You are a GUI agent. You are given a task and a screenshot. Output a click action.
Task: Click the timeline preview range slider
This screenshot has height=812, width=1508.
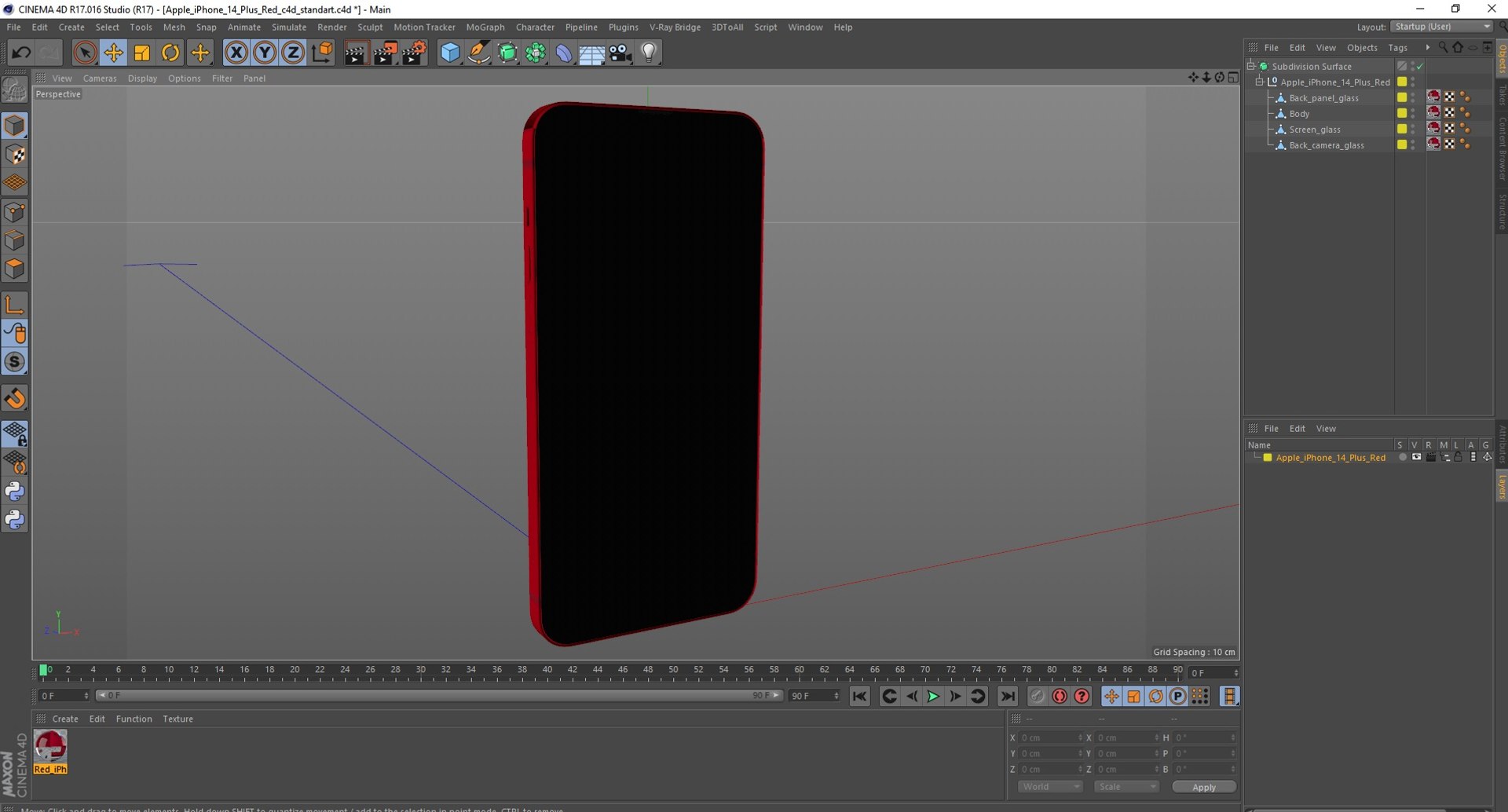(439, 695)
